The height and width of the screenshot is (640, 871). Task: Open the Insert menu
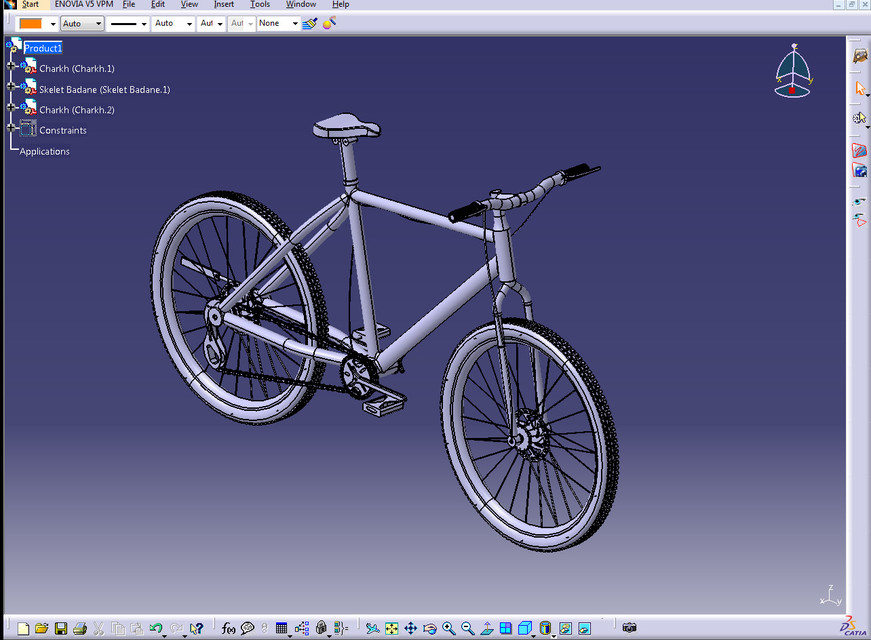(224, 5)
